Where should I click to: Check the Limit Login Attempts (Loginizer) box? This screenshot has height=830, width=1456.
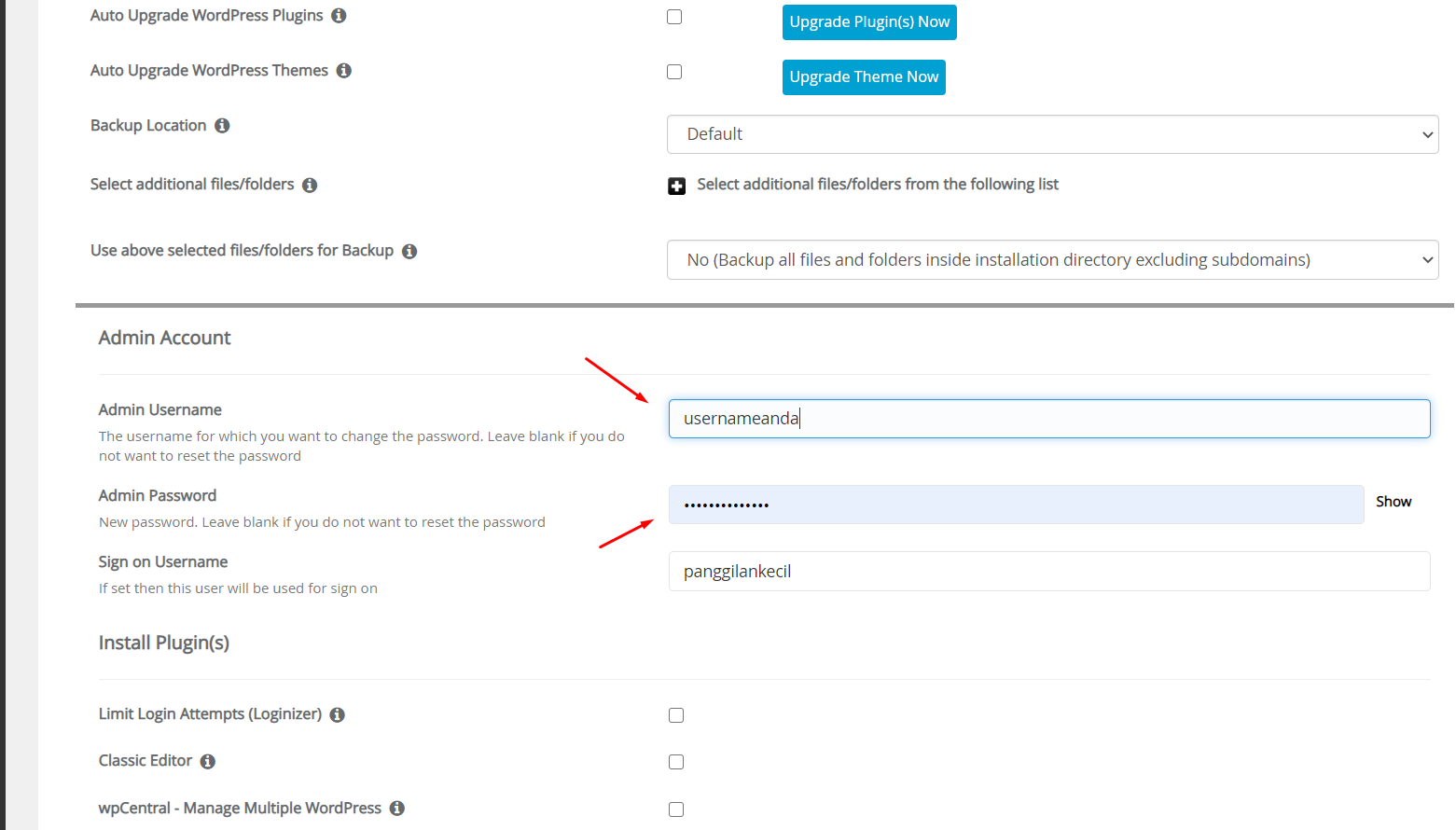676,715
